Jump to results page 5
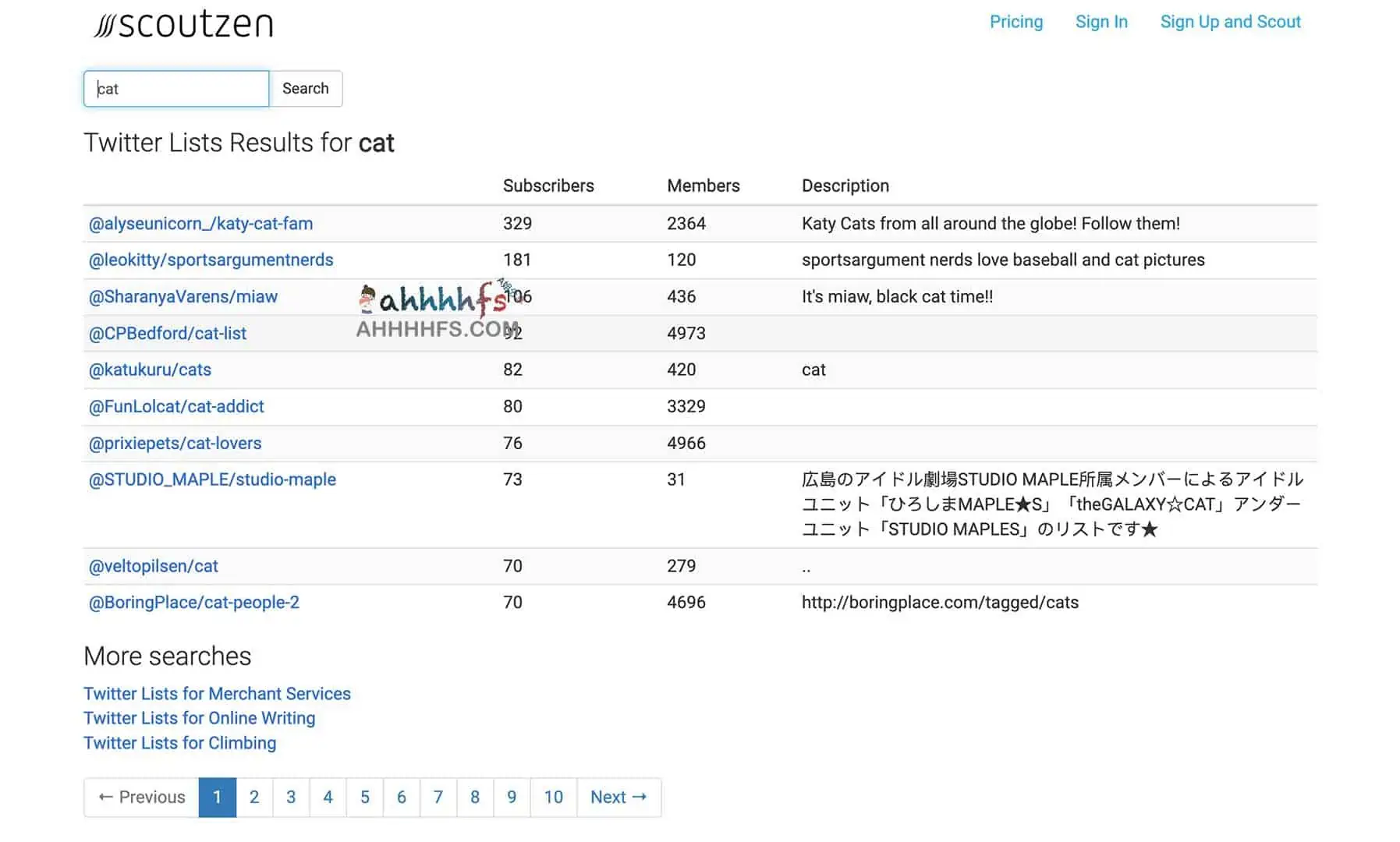This screenshot has width=1400, height=842. coord(364,798)
